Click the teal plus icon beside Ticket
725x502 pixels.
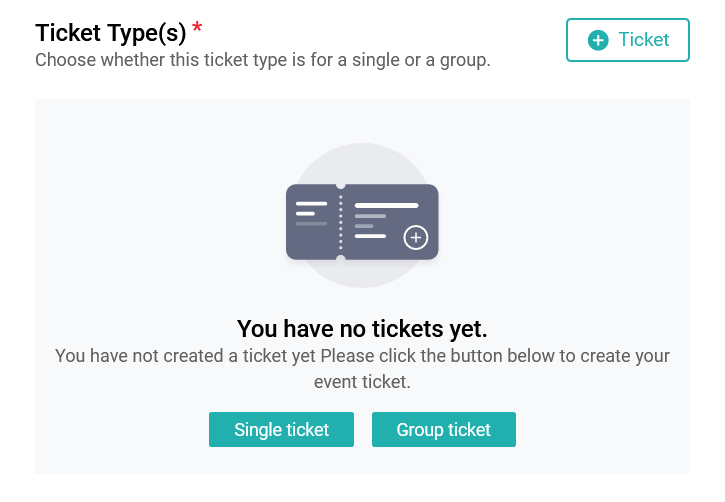point(598,40)
